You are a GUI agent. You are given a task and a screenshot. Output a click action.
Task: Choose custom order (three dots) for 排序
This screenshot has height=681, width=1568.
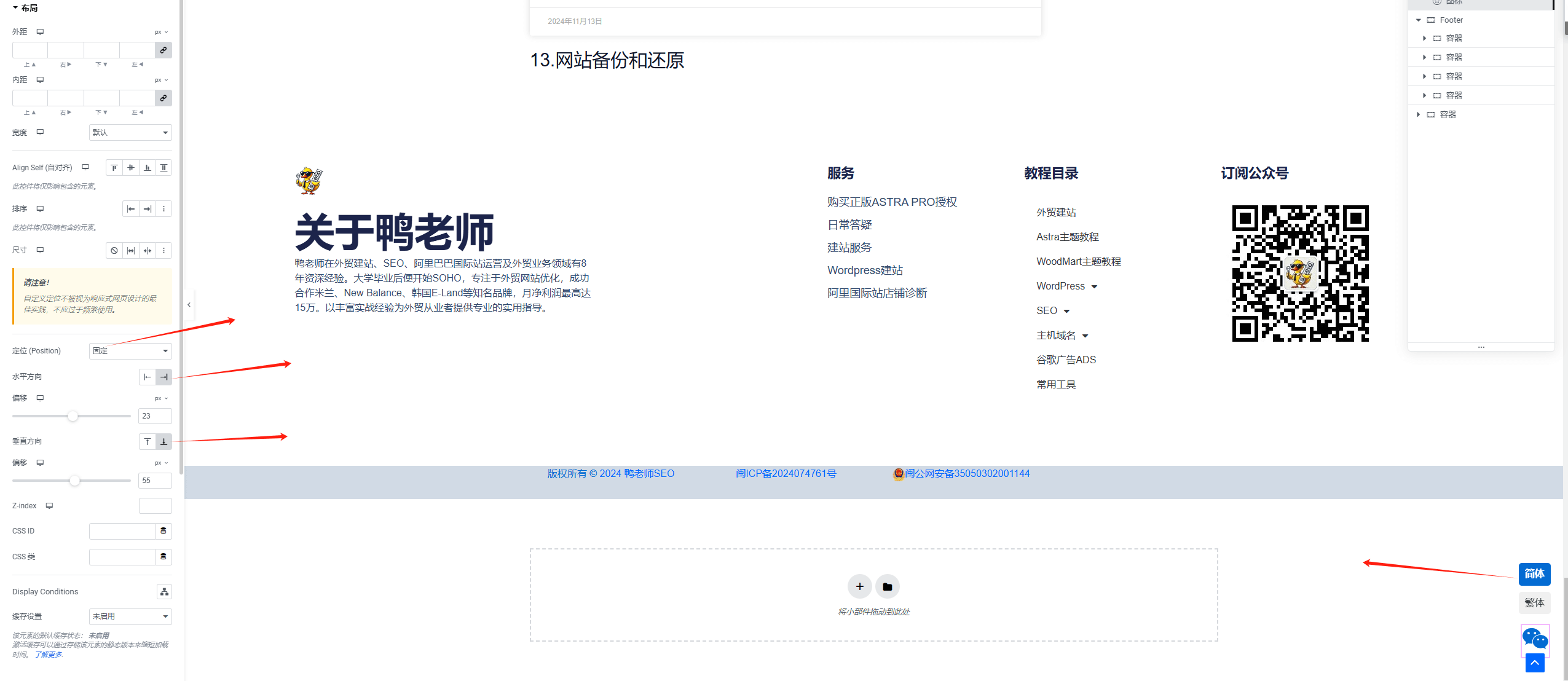pos(164,209)
